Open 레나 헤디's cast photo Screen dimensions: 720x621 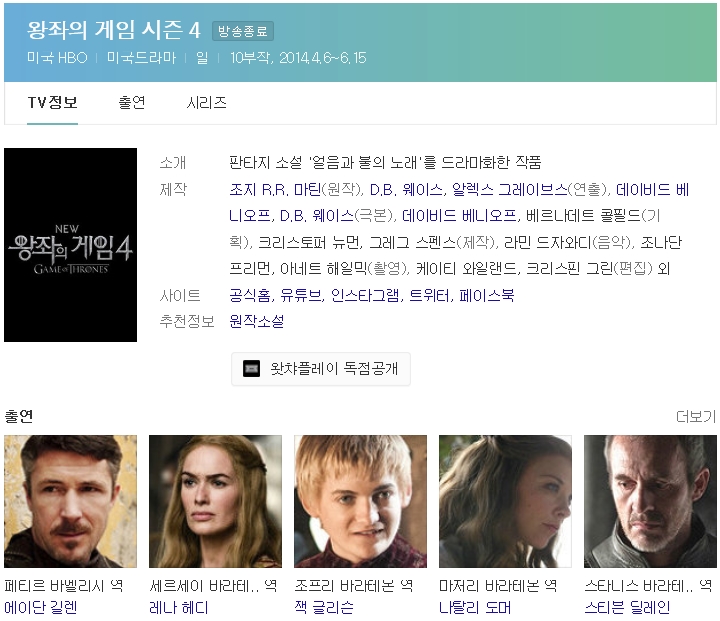[x=215, y=501]
